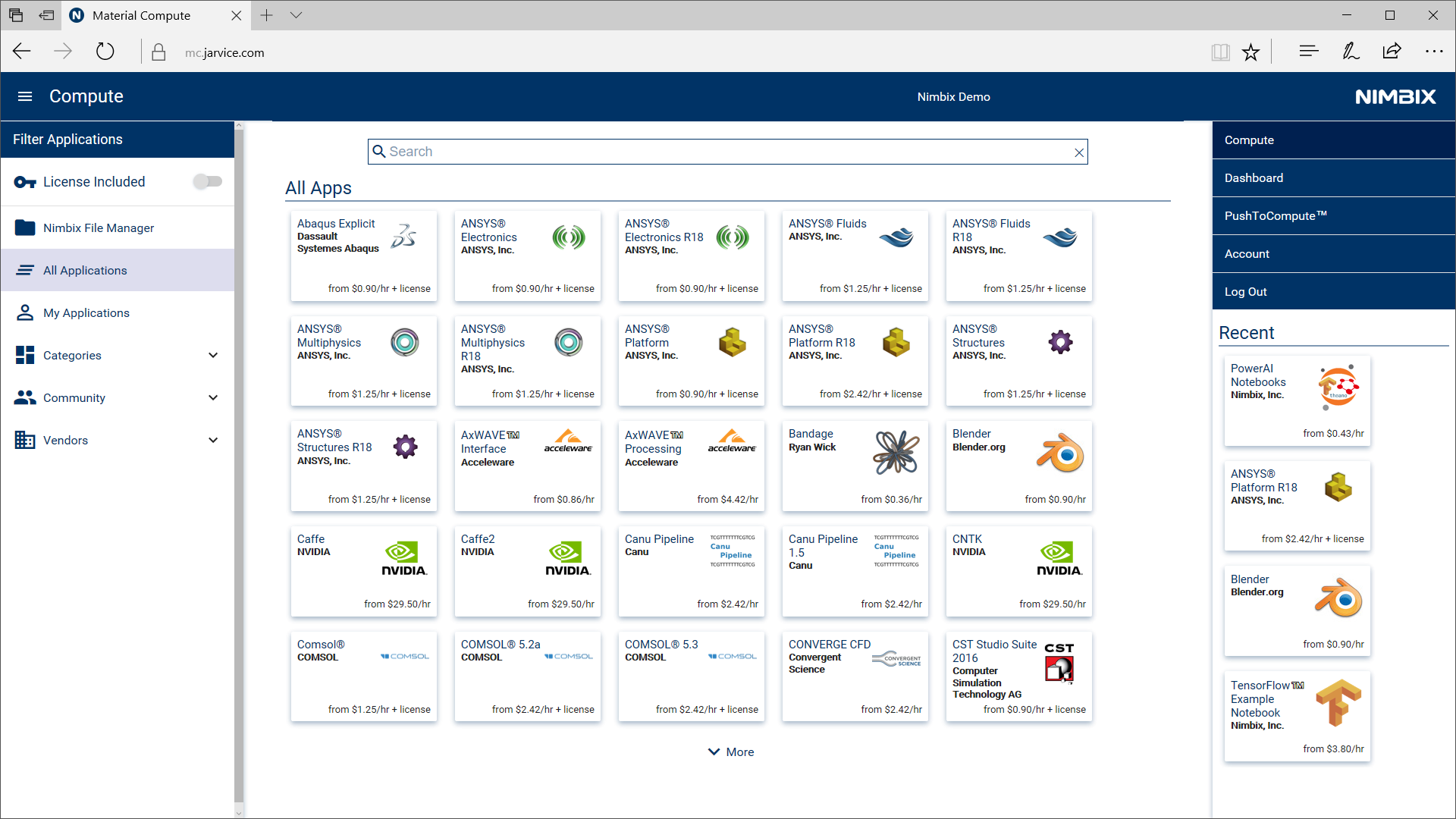Expand the Vendors section

pyautogui.click(x=213, y=440)
